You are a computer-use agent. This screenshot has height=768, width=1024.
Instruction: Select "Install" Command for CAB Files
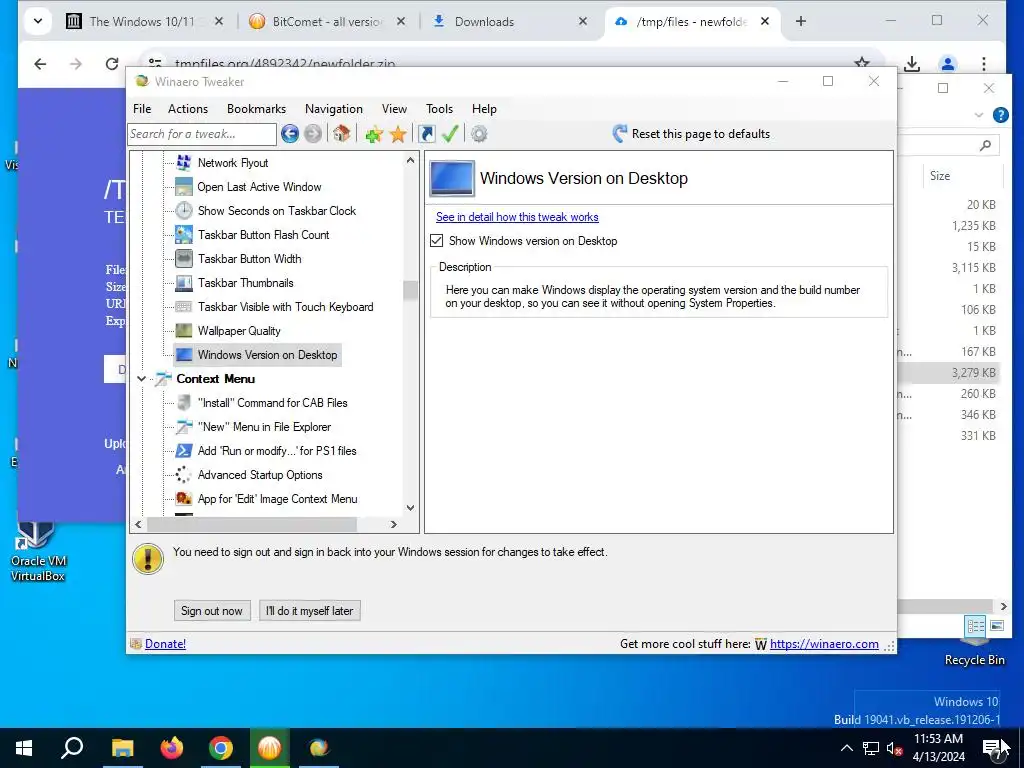point(272,403)
